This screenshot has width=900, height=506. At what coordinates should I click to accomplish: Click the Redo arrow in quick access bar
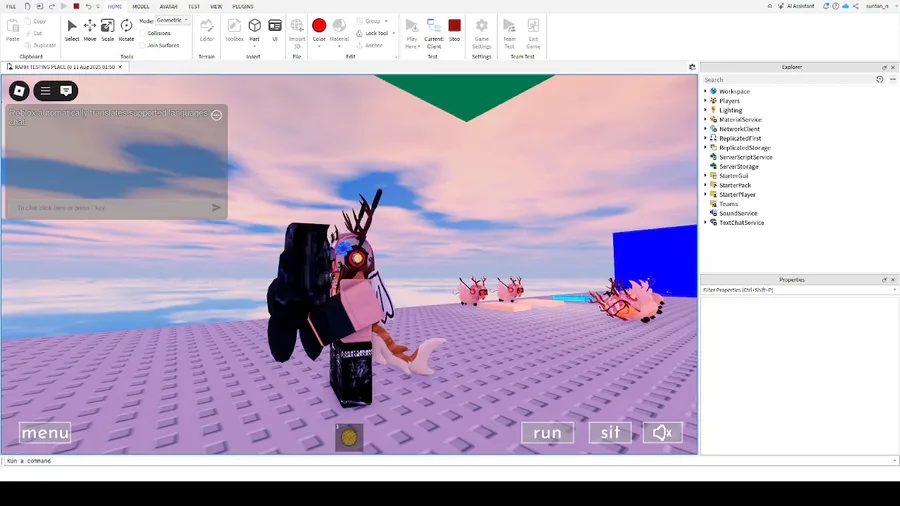[52, 6]
